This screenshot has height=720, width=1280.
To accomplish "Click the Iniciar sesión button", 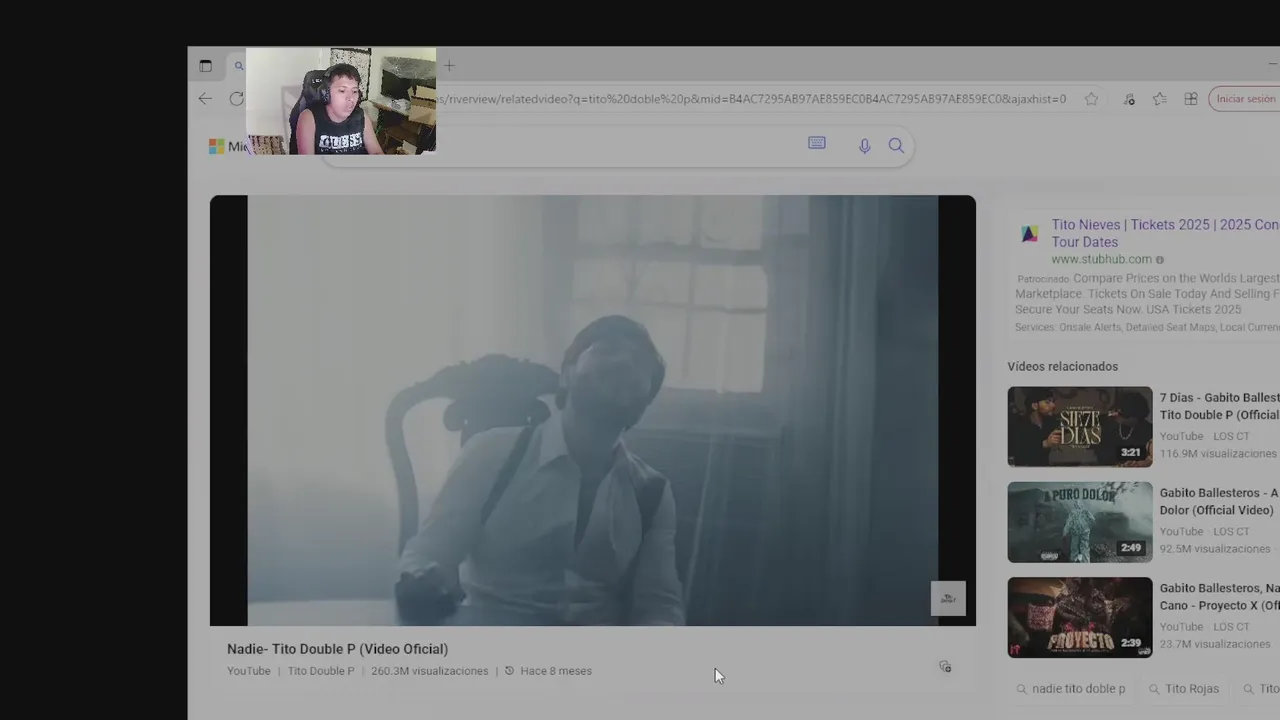I will 1245,99.
